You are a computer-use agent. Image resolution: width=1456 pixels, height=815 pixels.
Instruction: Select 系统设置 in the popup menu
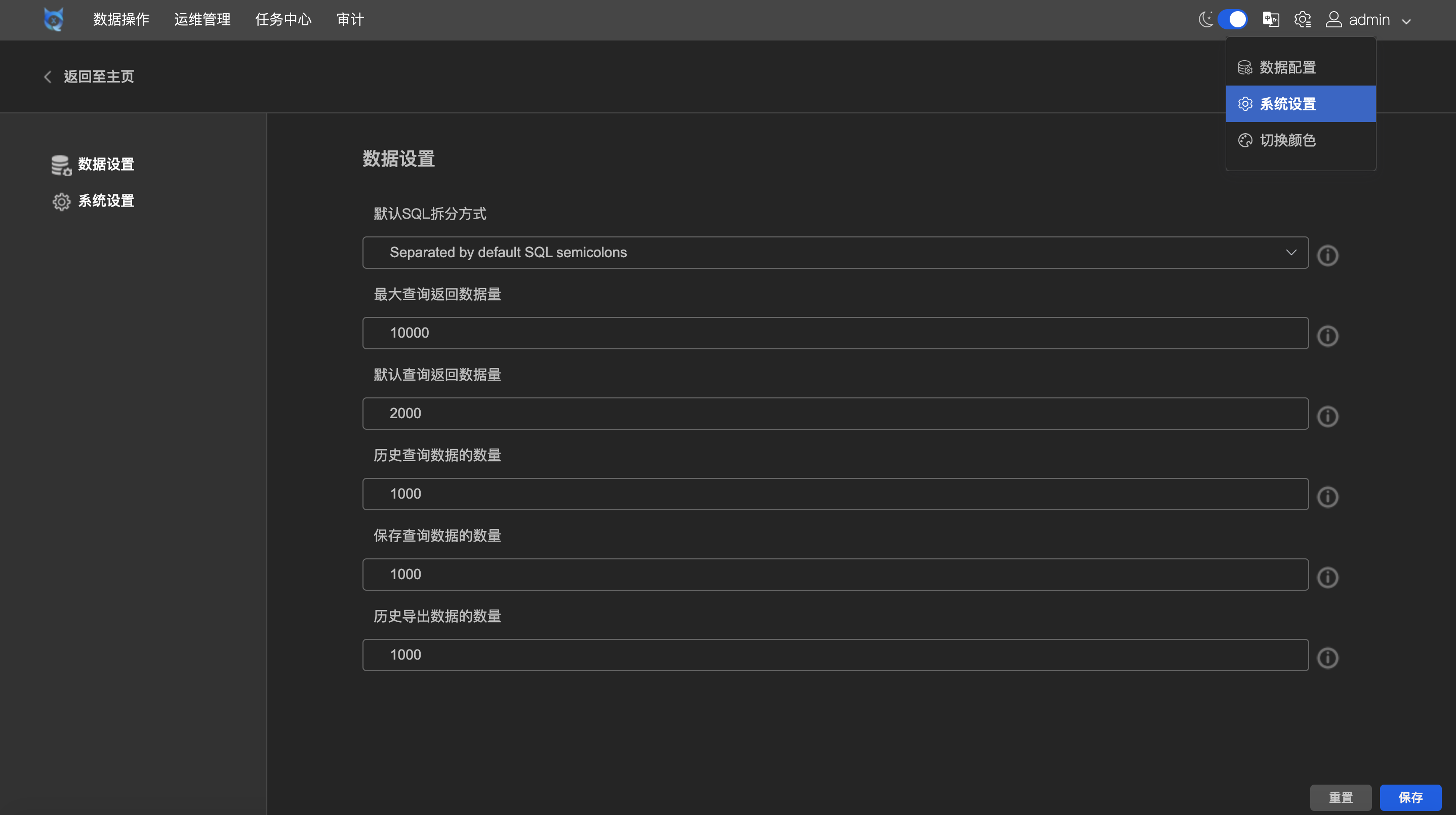pyautogui.click(x=1301, y=104)
